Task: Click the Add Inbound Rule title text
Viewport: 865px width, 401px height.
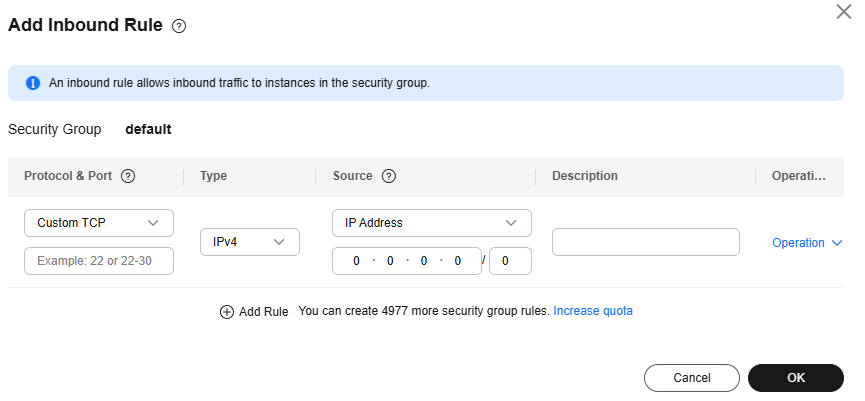Action: tap(86, 25)
